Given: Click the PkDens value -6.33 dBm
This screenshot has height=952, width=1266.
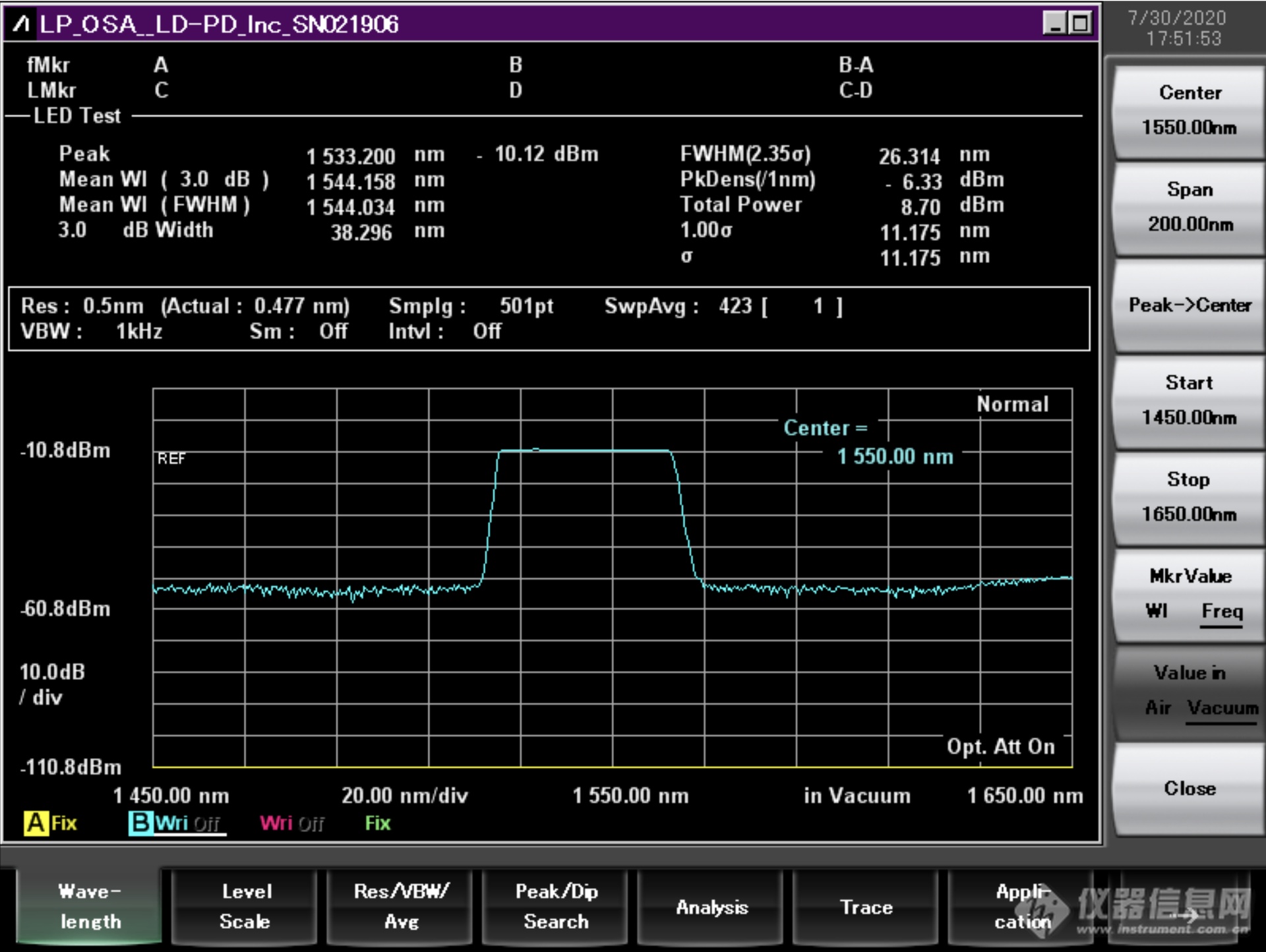Looking at the screenshot, I should pyautogui.click(x=945, y=181).
